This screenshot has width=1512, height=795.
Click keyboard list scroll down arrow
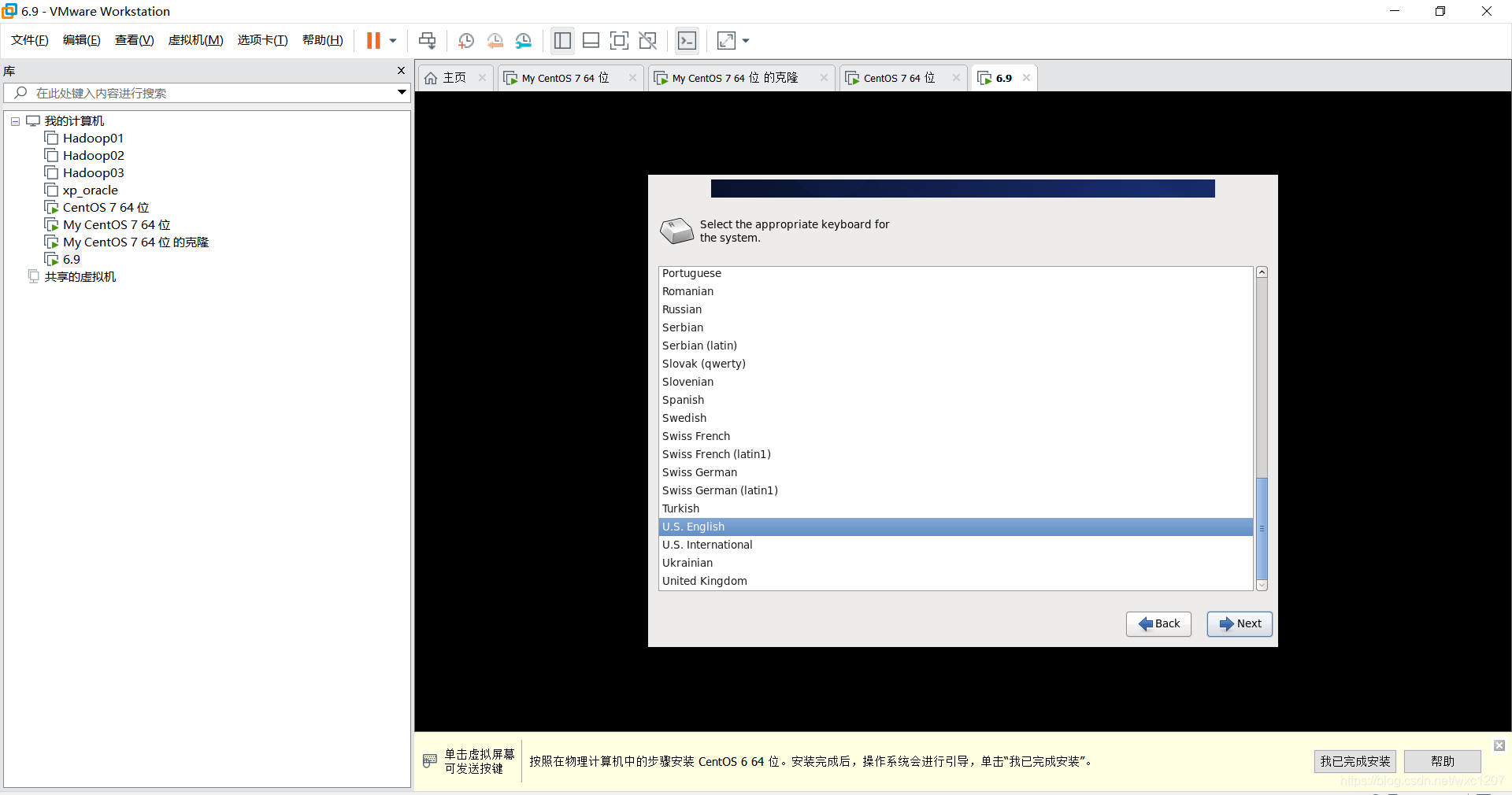[x=1262, y=585]
